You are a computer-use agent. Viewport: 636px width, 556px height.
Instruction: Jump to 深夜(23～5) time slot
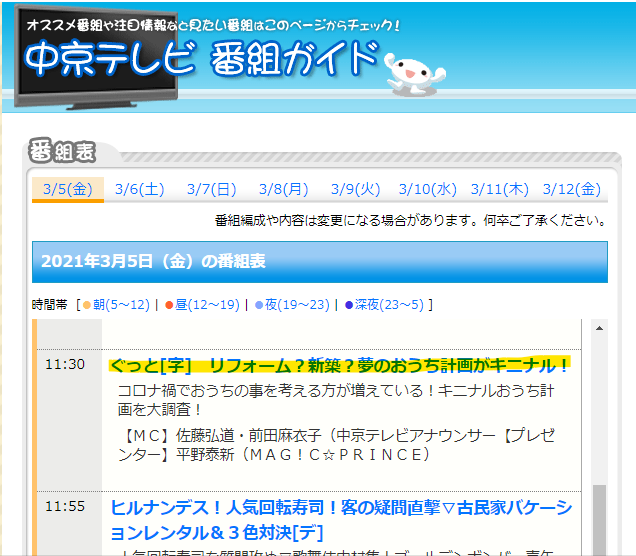[x=389, y=305]
